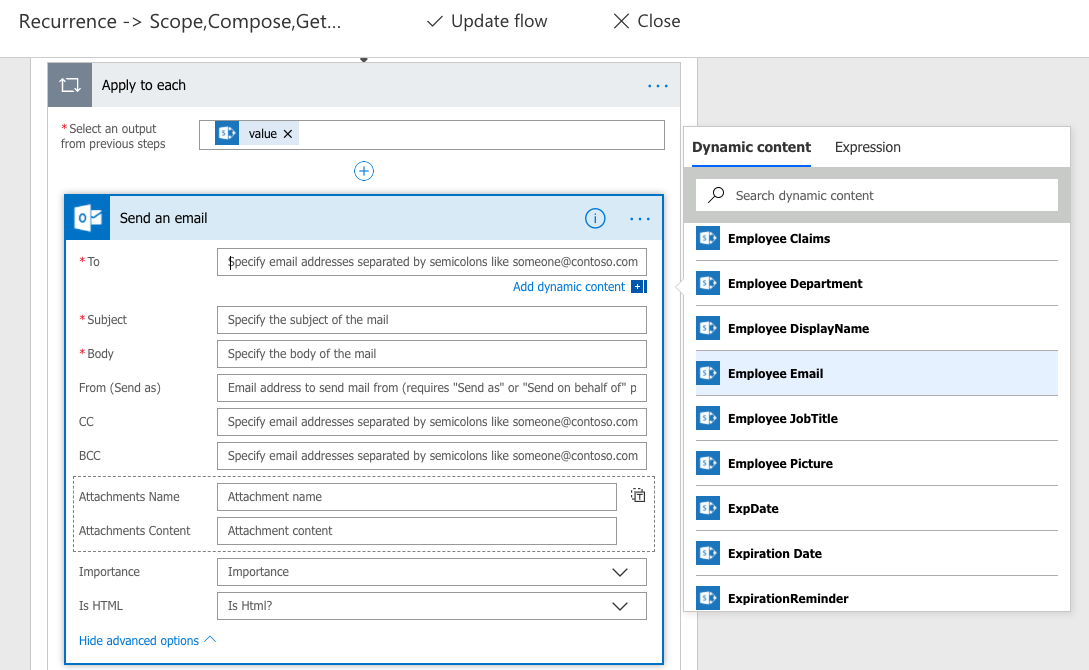Click the search magnifier icon
The width and height of the screenshot is (1089, 670).
[x=716, y=196]
